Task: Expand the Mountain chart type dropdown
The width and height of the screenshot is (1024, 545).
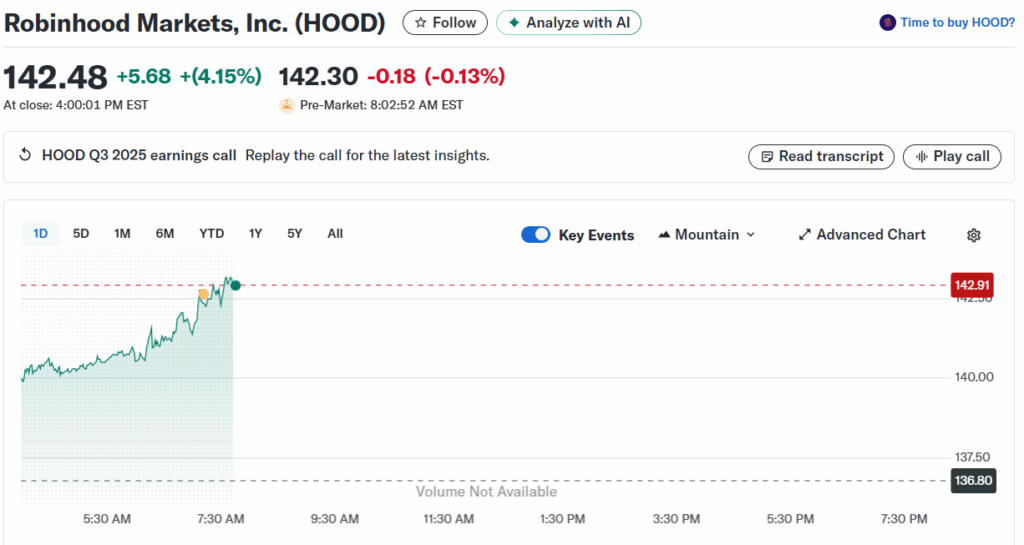Action: [x=707, y=235]
